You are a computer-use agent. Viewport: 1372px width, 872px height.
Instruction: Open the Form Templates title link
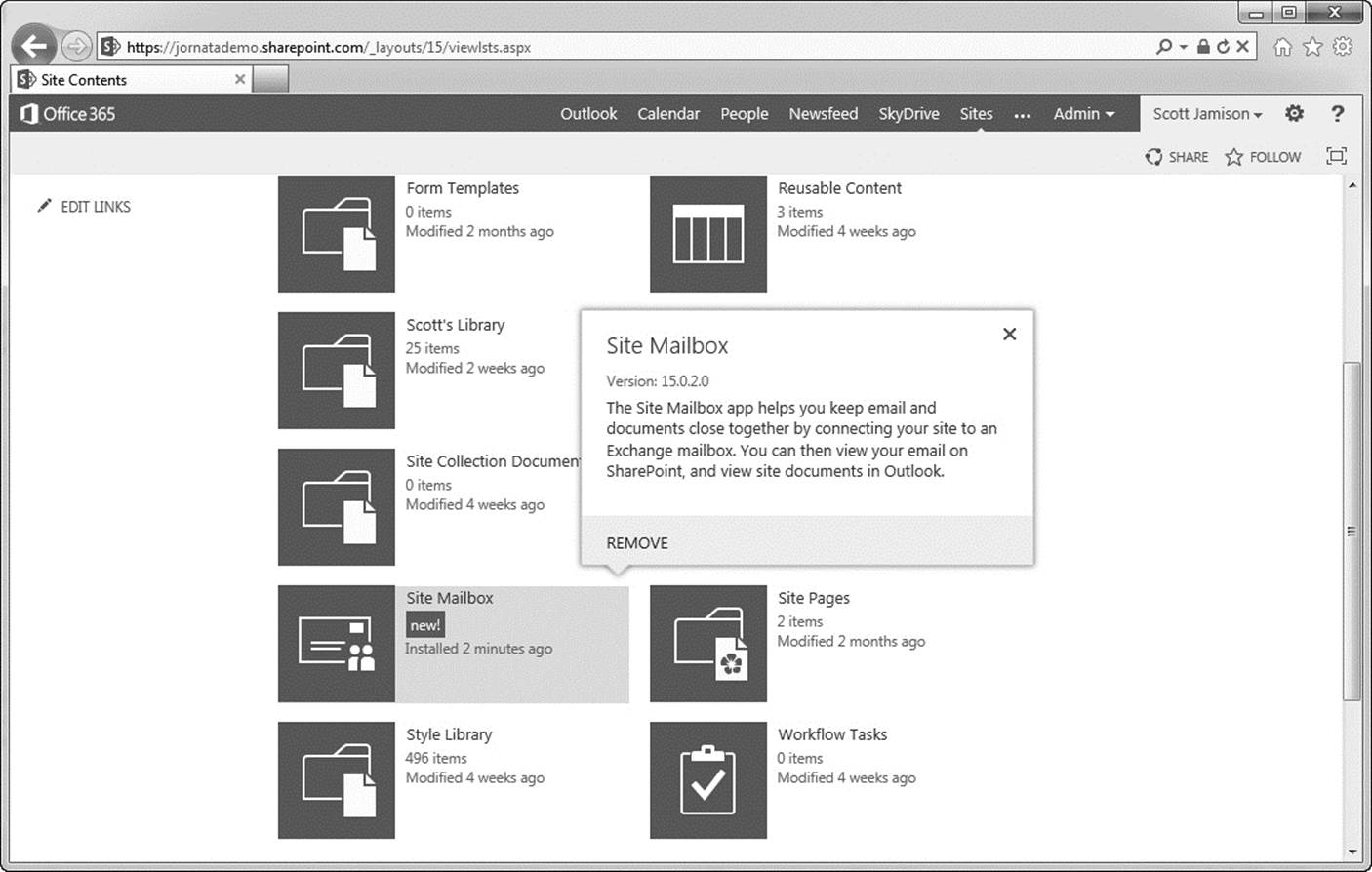(x=463, y=188)
